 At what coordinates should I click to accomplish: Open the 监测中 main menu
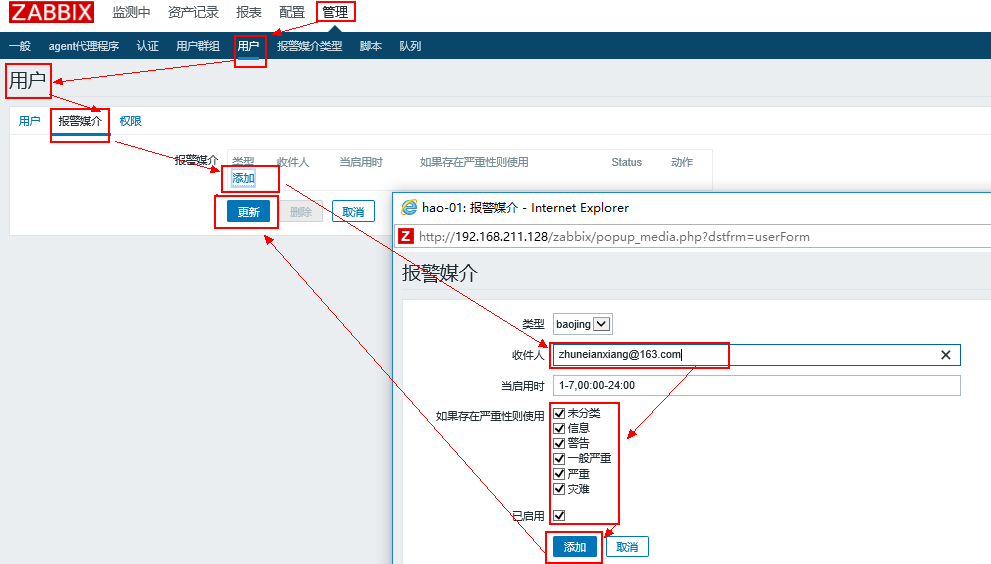click(x=131, y=12)
